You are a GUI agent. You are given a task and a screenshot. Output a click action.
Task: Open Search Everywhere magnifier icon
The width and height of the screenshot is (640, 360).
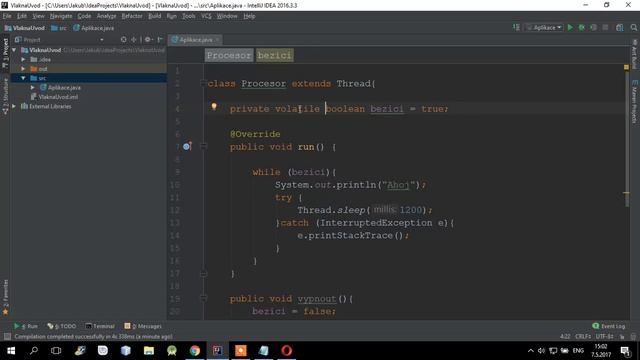click(633, 27)
